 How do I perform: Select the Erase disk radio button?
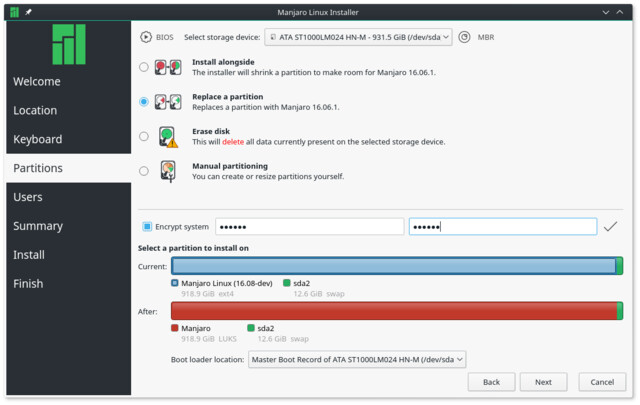coord(144,136)
